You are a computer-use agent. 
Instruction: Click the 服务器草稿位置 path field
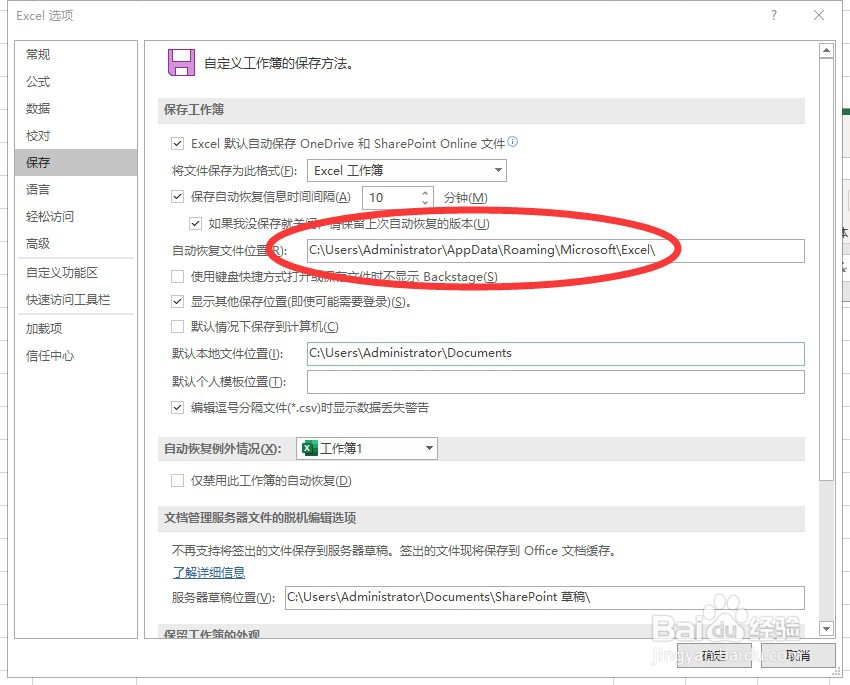pyautogui.click(x=545, y=597)
